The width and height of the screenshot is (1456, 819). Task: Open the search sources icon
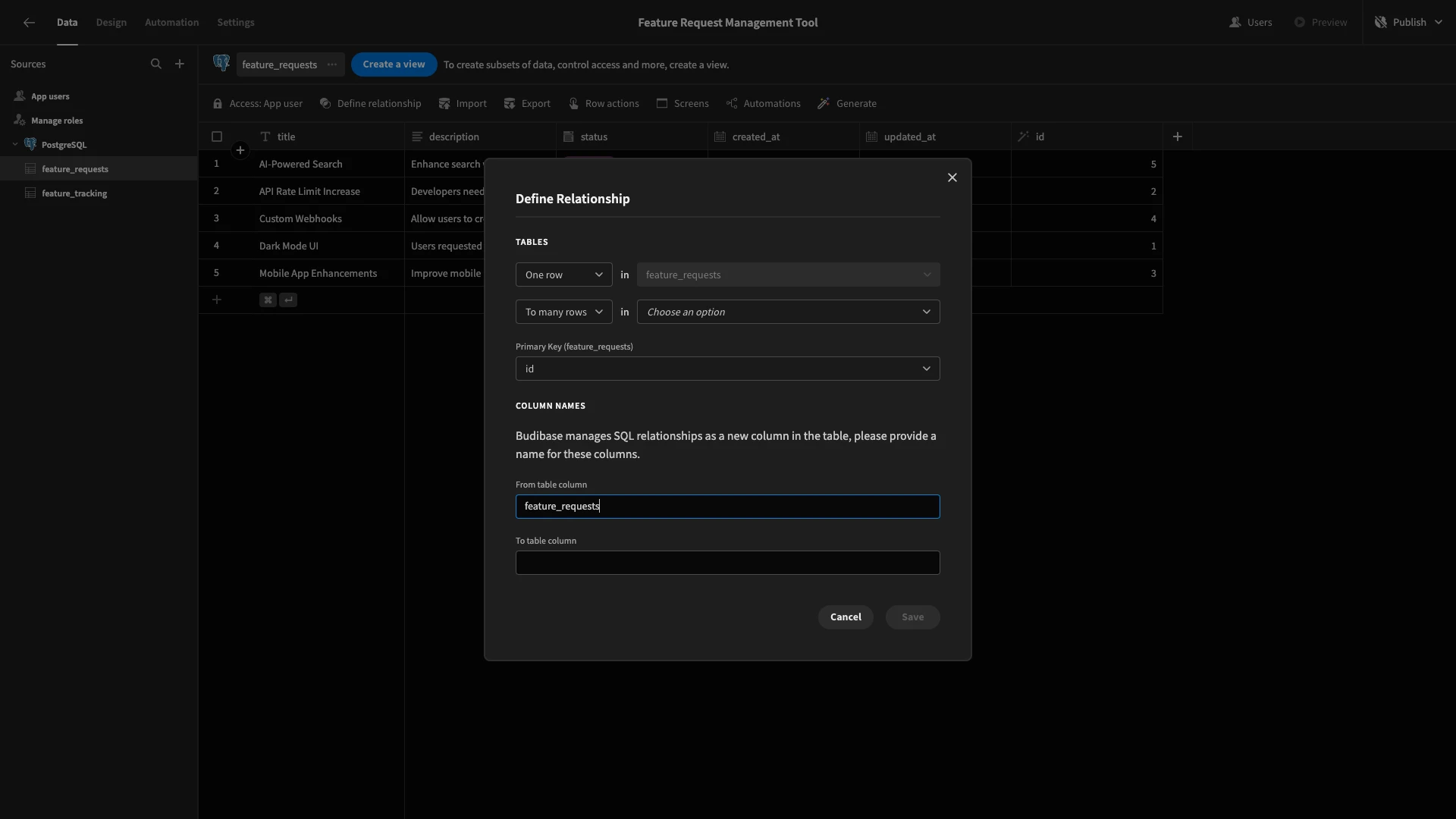tap(156, 64)
